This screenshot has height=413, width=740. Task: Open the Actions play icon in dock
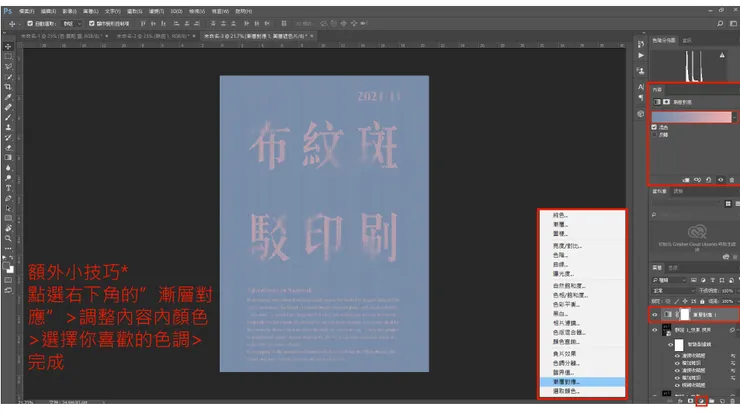(640, 56)
